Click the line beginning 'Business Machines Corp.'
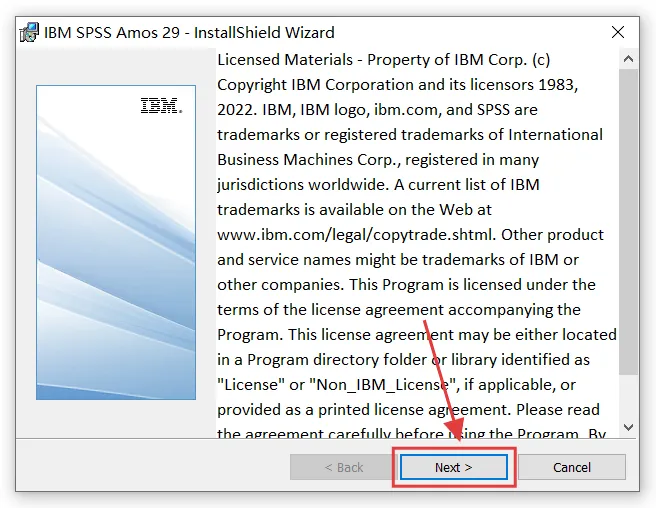This screenshot has height=508, width=656. point(378,160)
